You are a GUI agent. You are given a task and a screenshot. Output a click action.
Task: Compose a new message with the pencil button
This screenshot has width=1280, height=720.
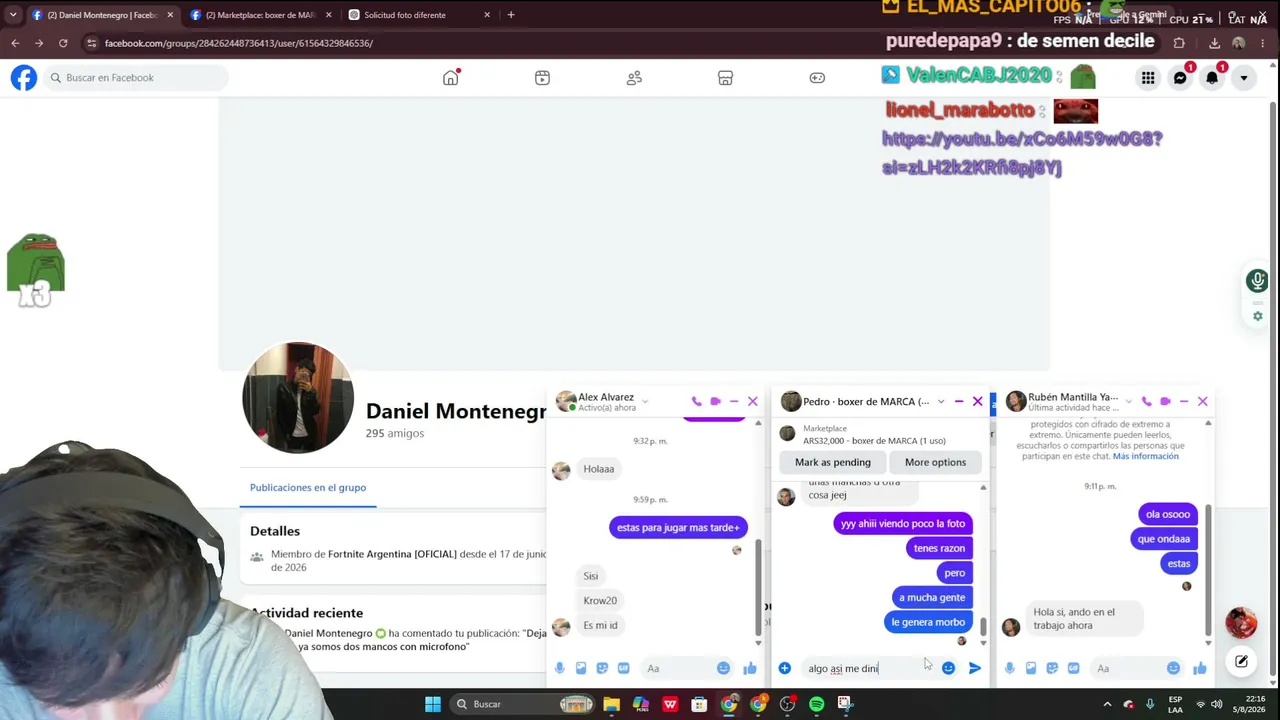pos(1241,661)
